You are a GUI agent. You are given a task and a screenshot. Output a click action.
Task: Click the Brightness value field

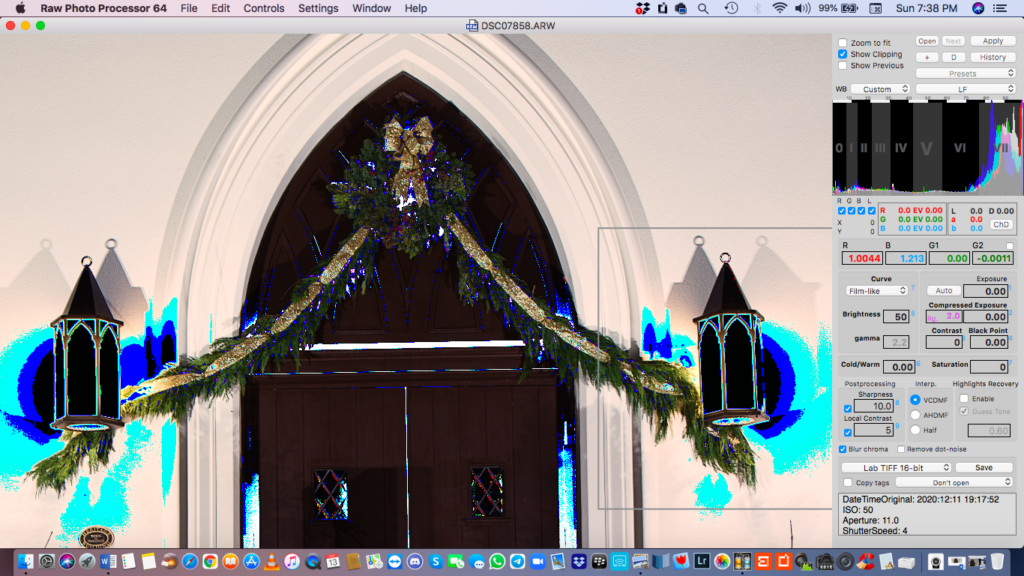pyautogui.click(x=896, y=317)
